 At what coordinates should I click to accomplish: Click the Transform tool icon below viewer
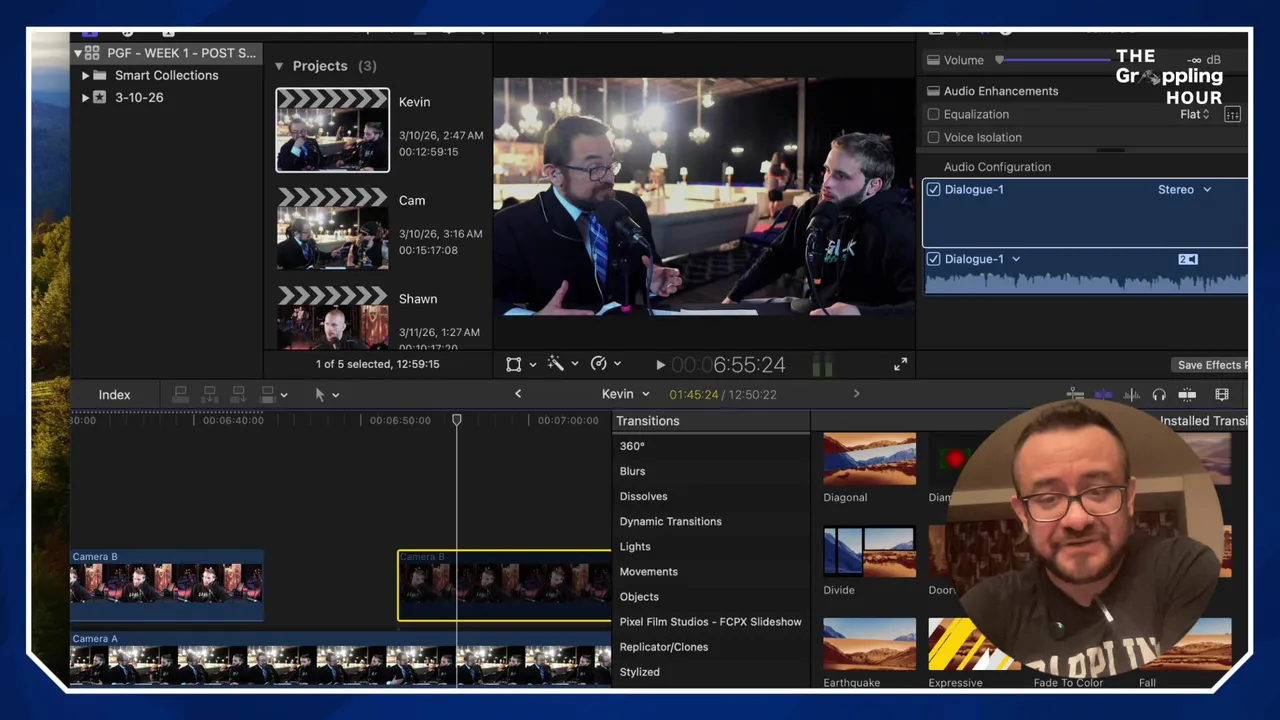pyautogui.click(x=513, y=365)
